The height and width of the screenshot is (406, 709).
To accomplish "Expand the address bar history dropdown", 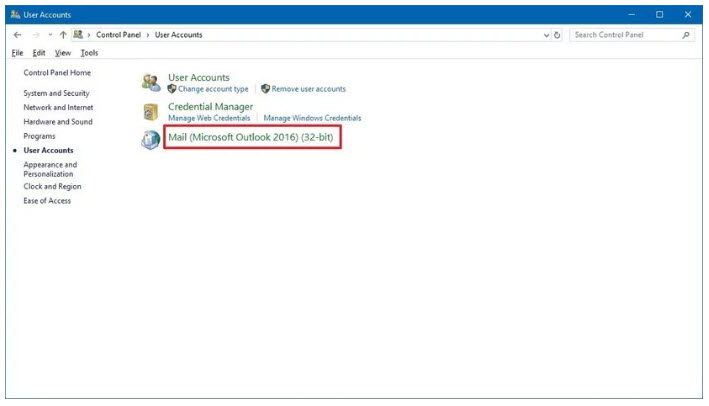I will pos(546,35).
